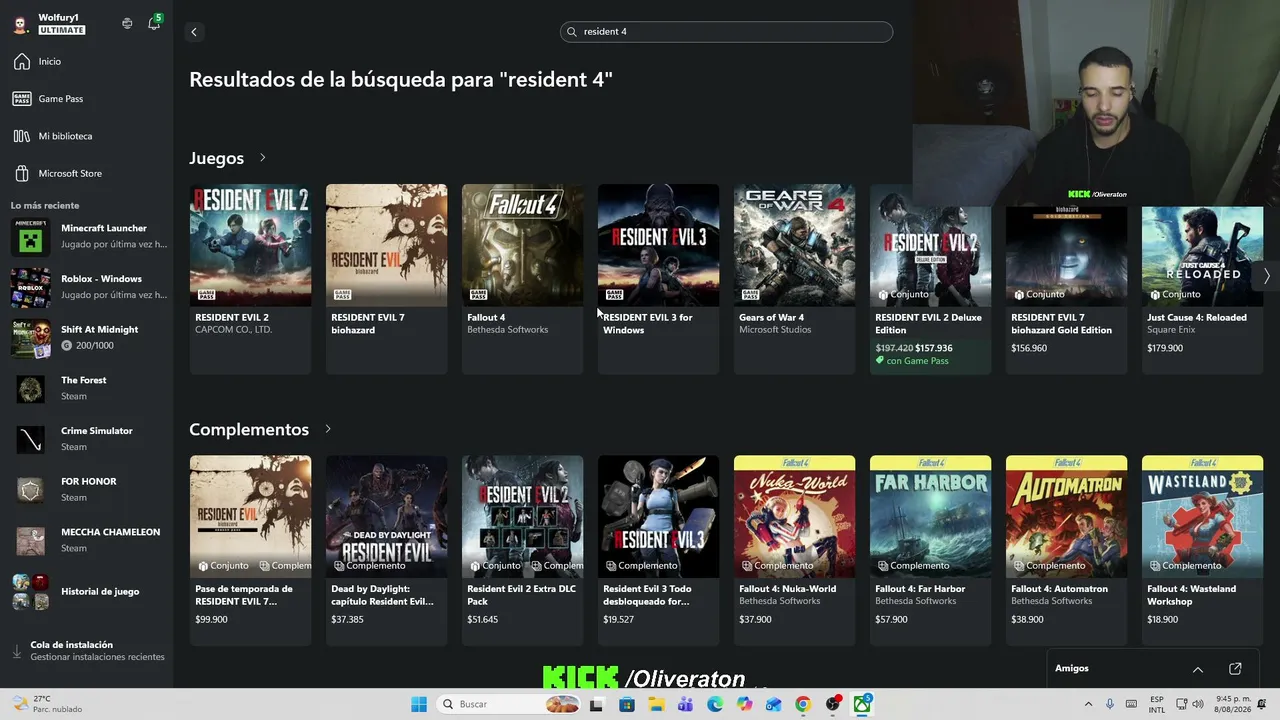Open Dead by Daylight Resident Evil chapter

(386, 551)
